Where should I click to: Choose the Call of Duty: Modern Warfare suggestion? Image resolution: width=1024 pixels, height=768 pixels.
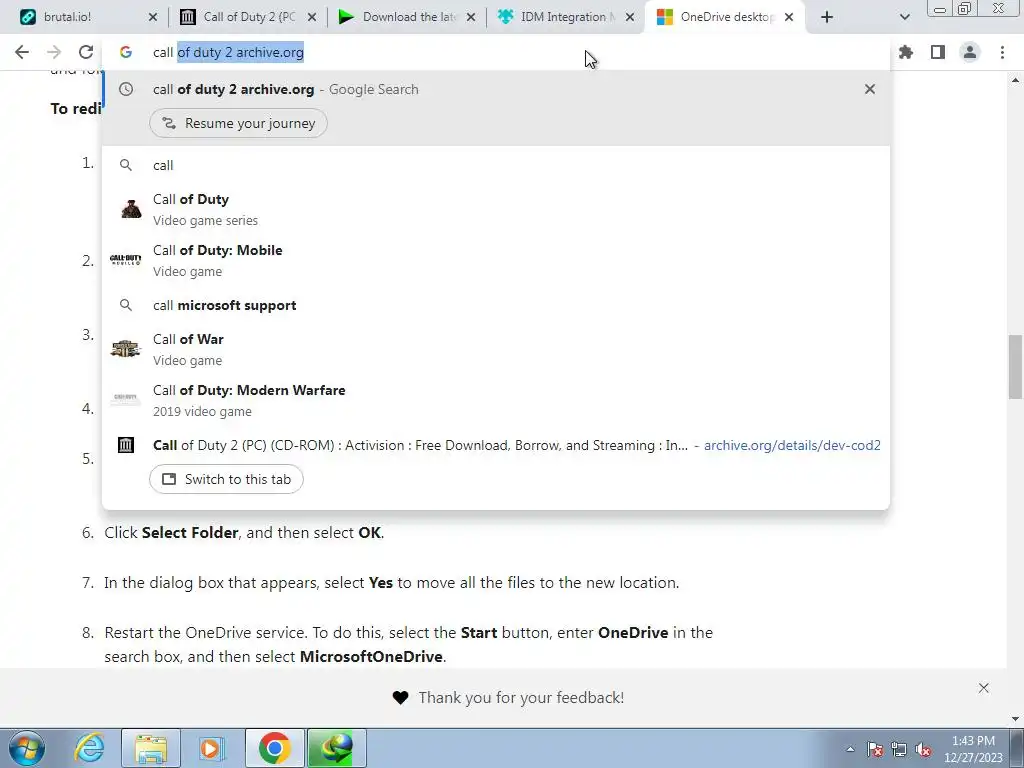click(496, 400)
